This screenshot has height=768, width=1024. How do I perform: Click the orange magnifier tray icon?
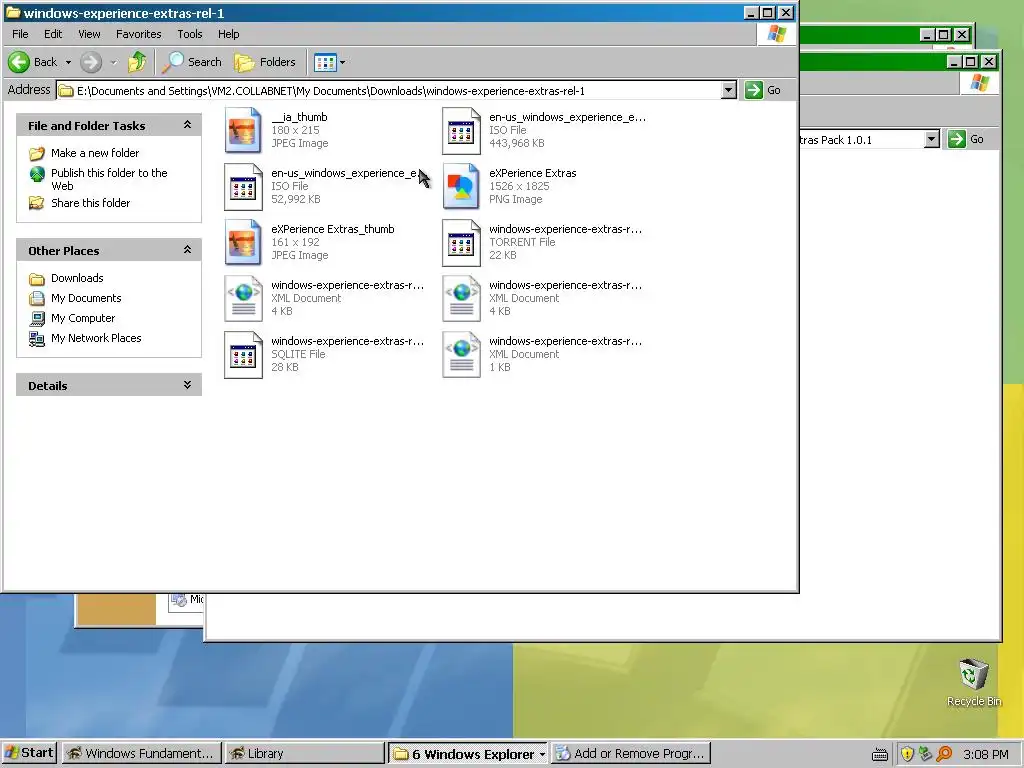pyautogui.click(x=944, y=754)
